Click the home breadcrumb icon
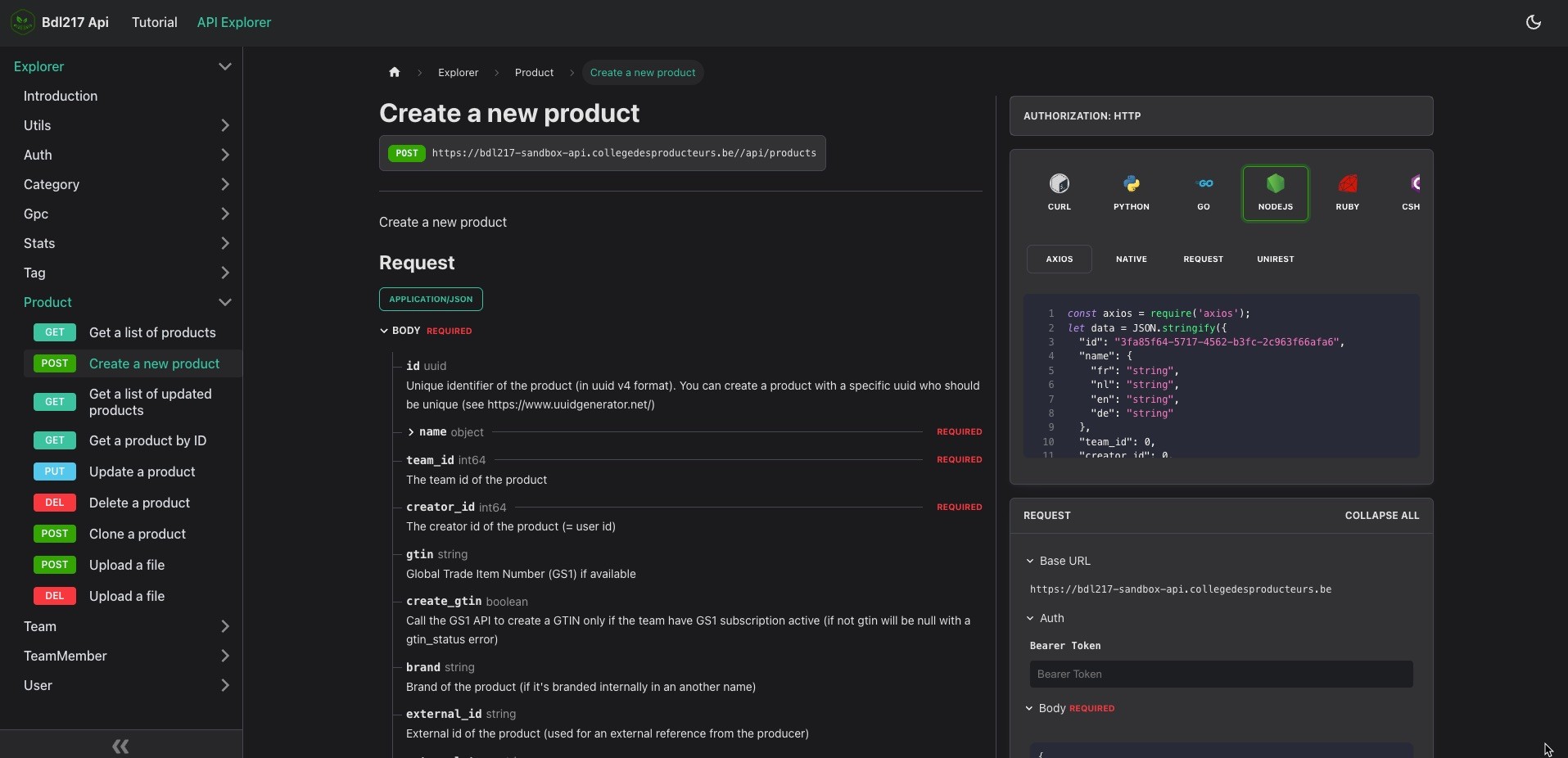 pos(395,72)
